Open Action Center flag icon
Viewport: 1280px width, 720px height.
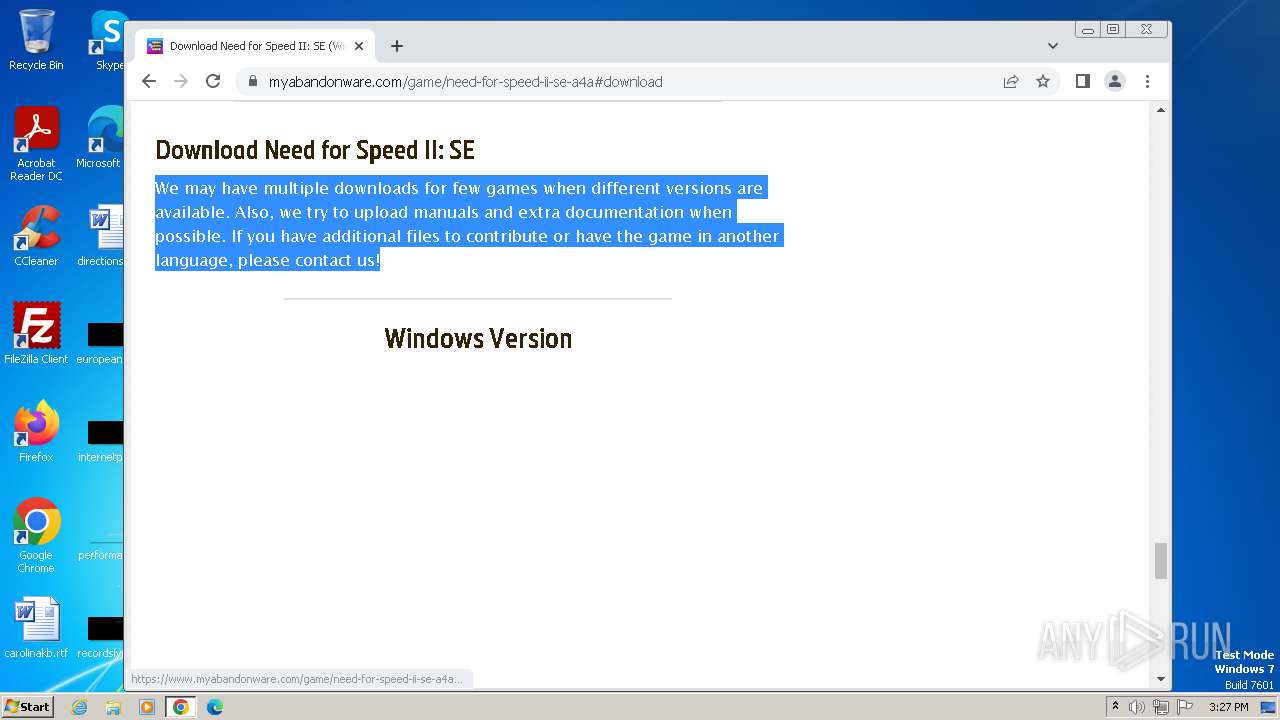coord(1185,707)
